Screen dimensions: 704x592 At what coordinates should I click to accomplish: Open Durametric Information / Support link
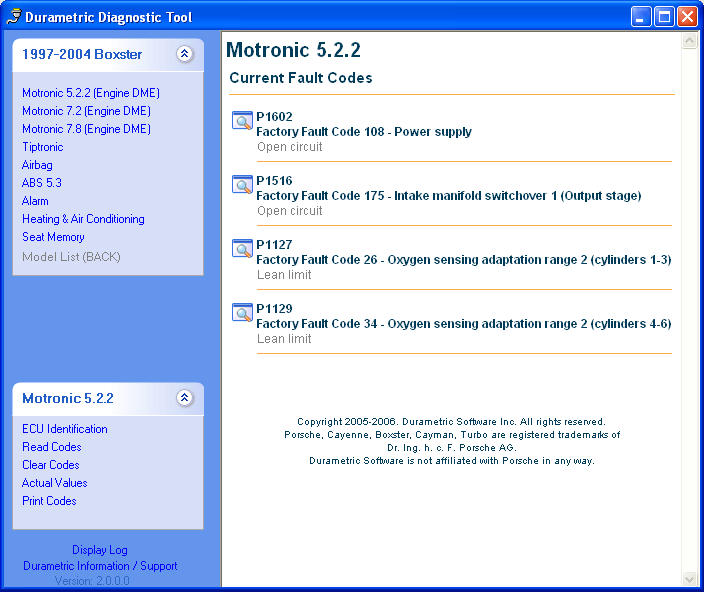pyautogui.click(x=100, y=566)
